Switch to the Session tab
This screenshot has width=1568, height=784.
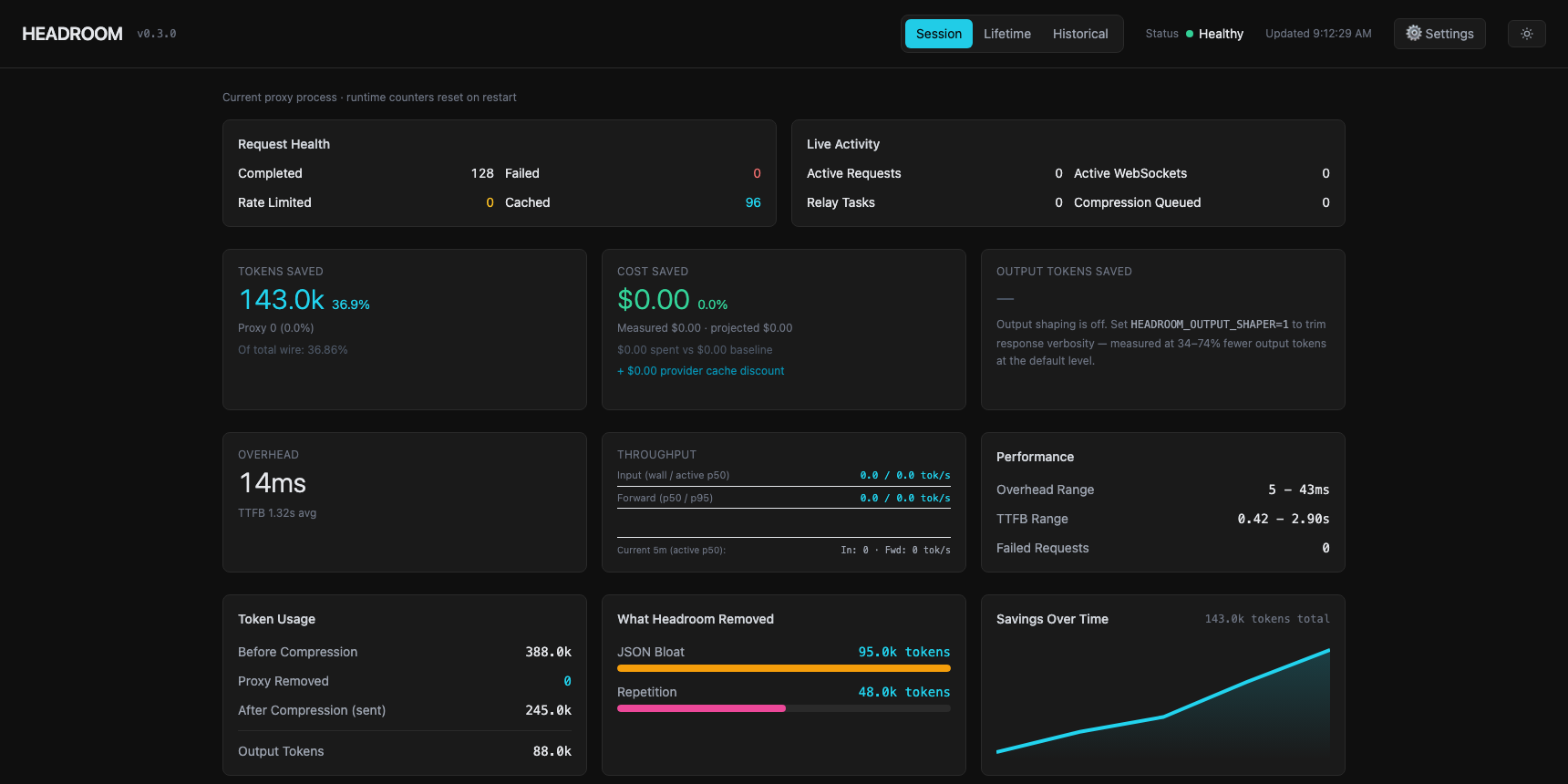coord(939,34)
